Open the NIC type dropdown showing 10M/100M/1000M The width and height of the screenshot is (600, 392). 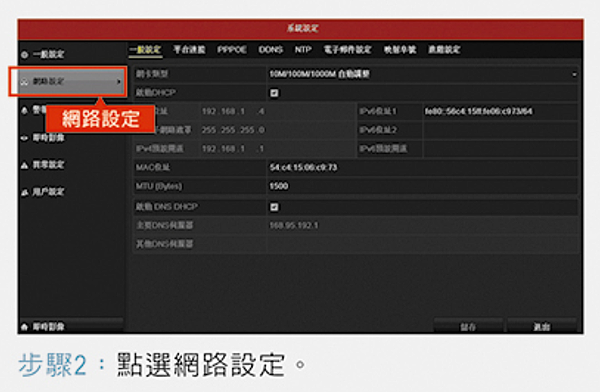coord(422,74)
